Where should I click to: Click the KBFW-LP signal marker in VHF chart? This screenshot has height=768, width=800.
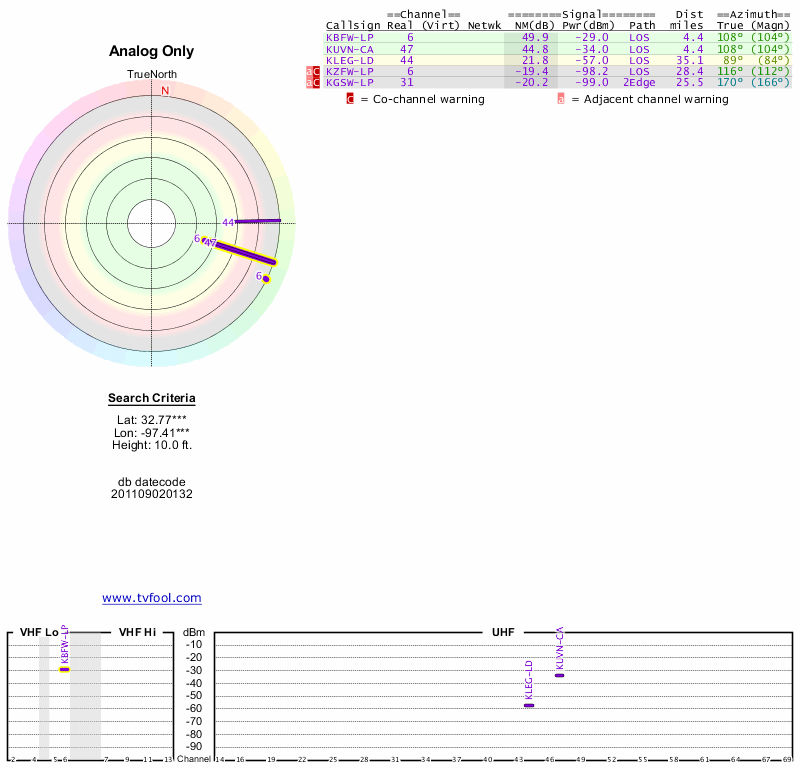(64, 669)
